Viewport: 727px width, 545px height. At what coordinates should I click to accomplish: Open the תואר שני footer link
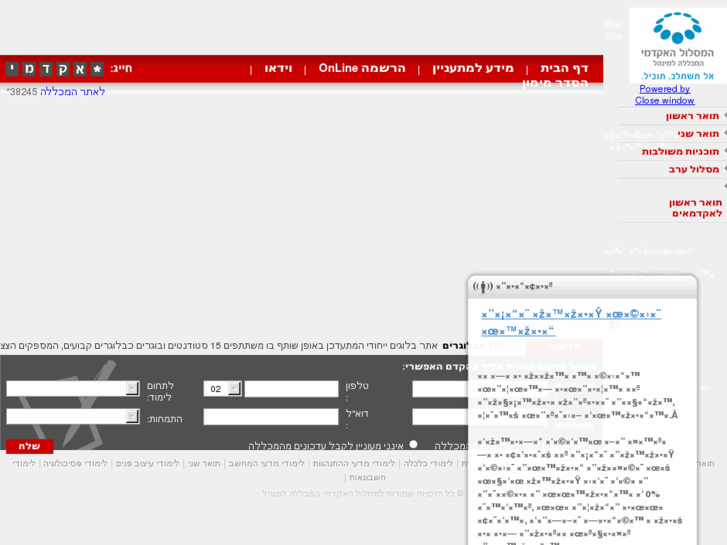pyautogui.click(x=204, y=463)
